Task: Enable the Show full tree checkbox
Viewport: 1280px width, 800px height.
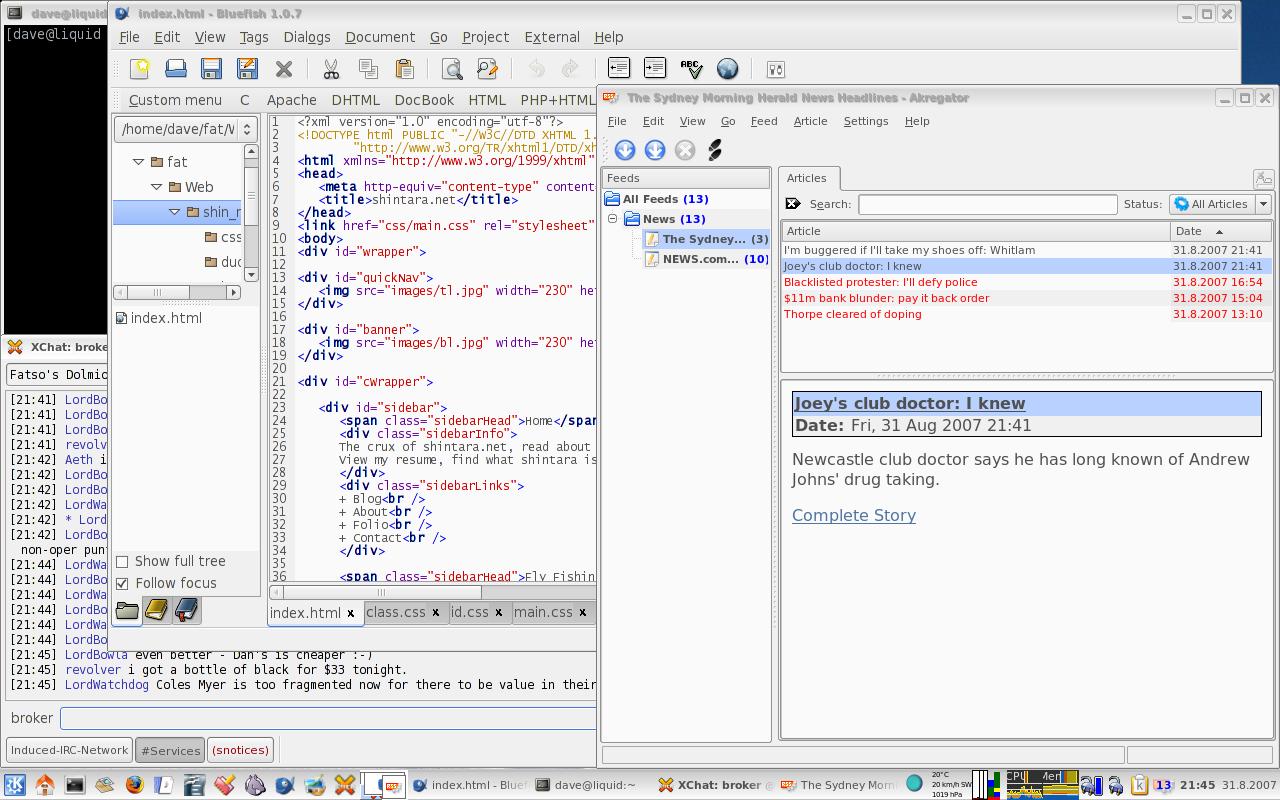Action: click(x=123, y=562)
